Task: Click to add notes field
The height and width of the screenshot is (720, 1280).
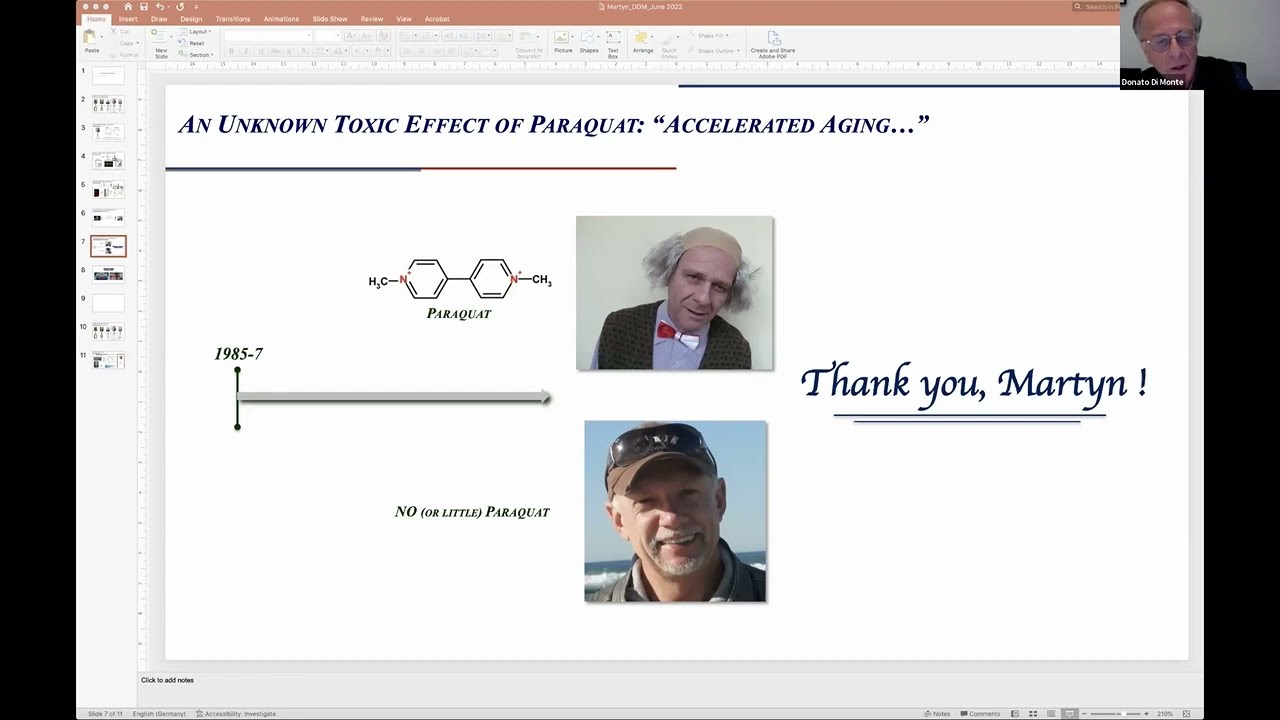Action: (167, 680)
